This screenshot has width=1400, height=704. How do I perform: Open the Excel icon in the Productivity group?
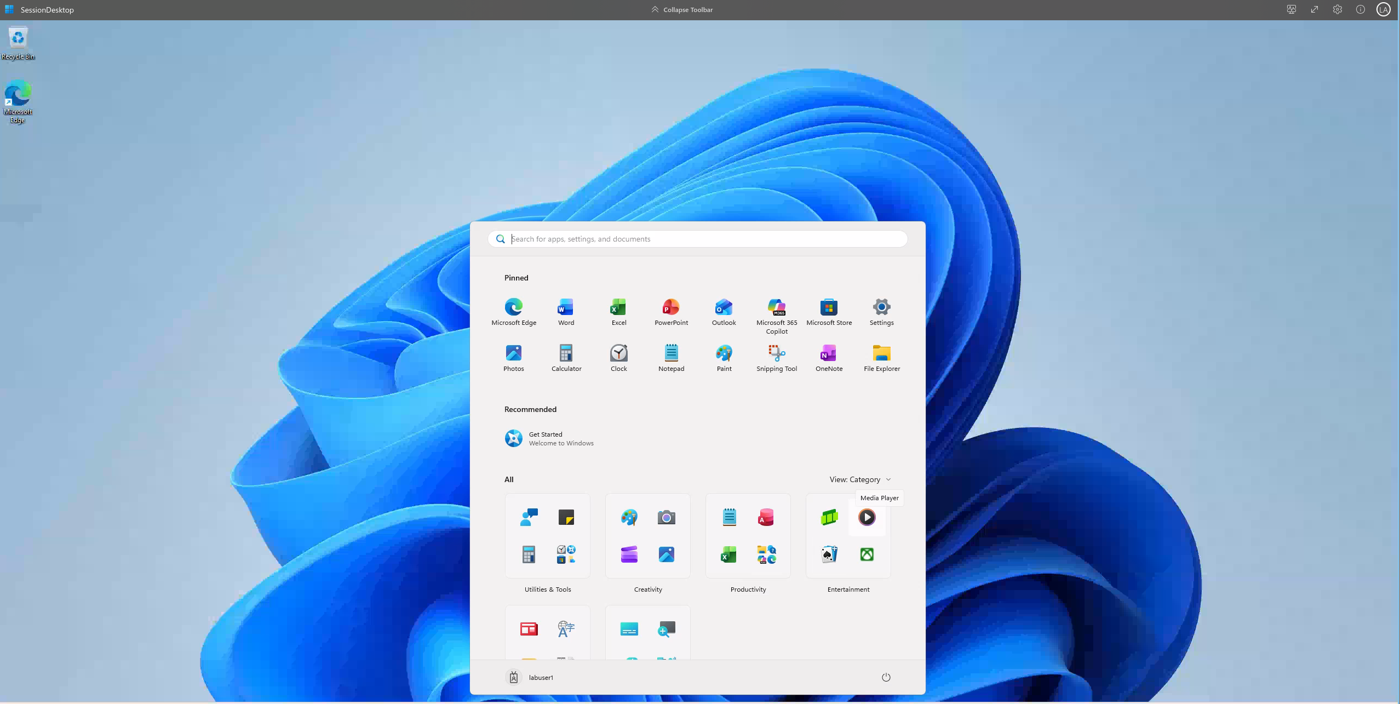click(729, 555)
